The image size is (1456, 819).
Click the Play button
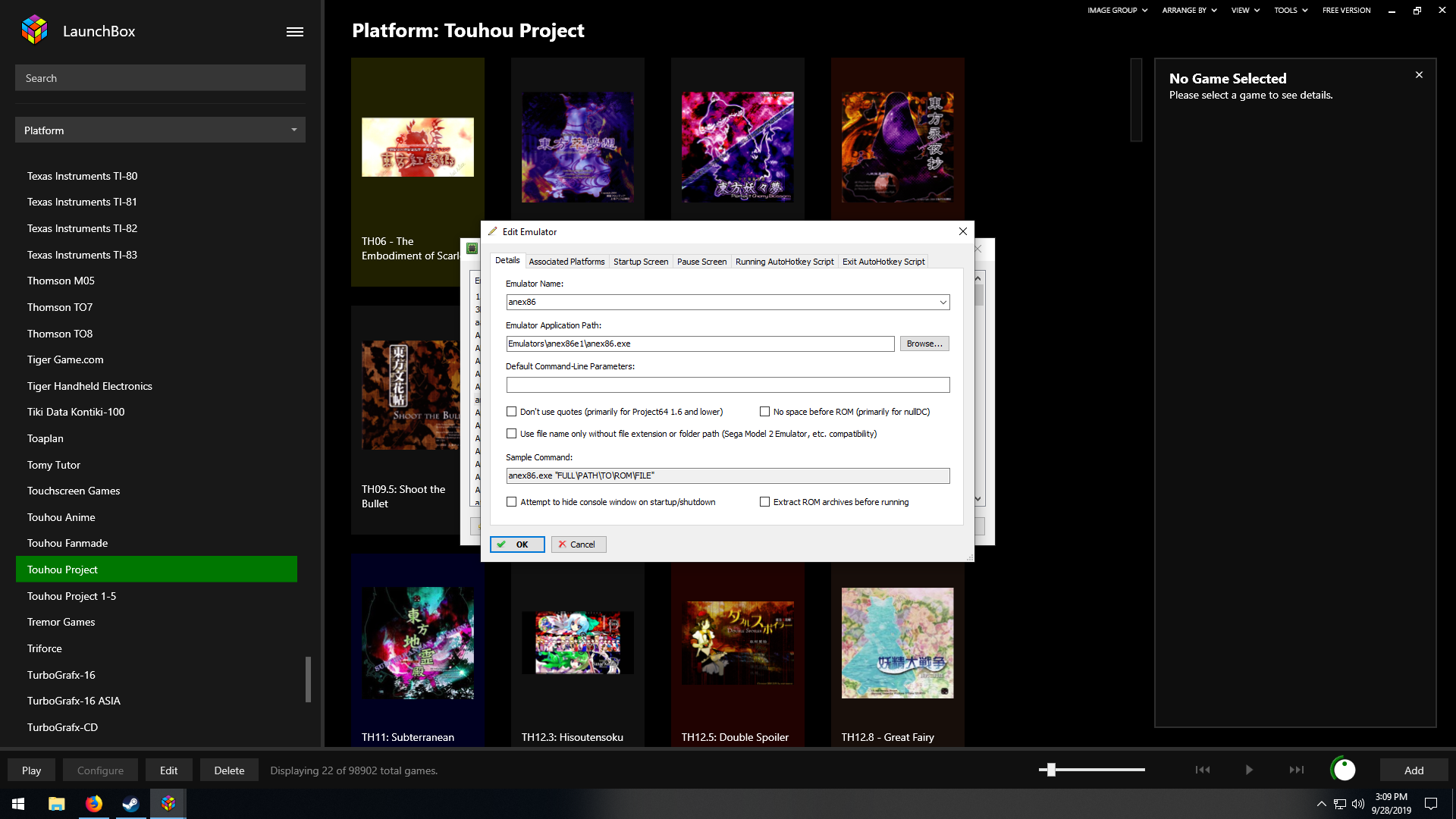(x=31, y=770)
